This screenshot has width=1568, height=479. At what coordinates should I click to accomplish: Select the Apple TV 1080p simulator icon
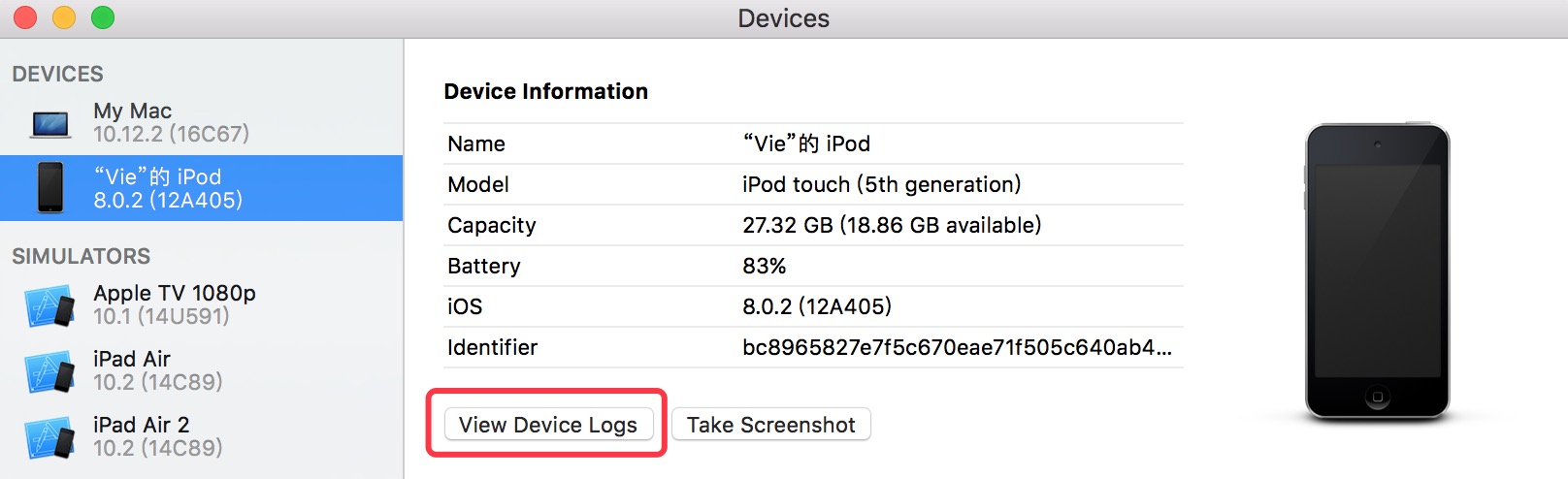click(49, 305)
